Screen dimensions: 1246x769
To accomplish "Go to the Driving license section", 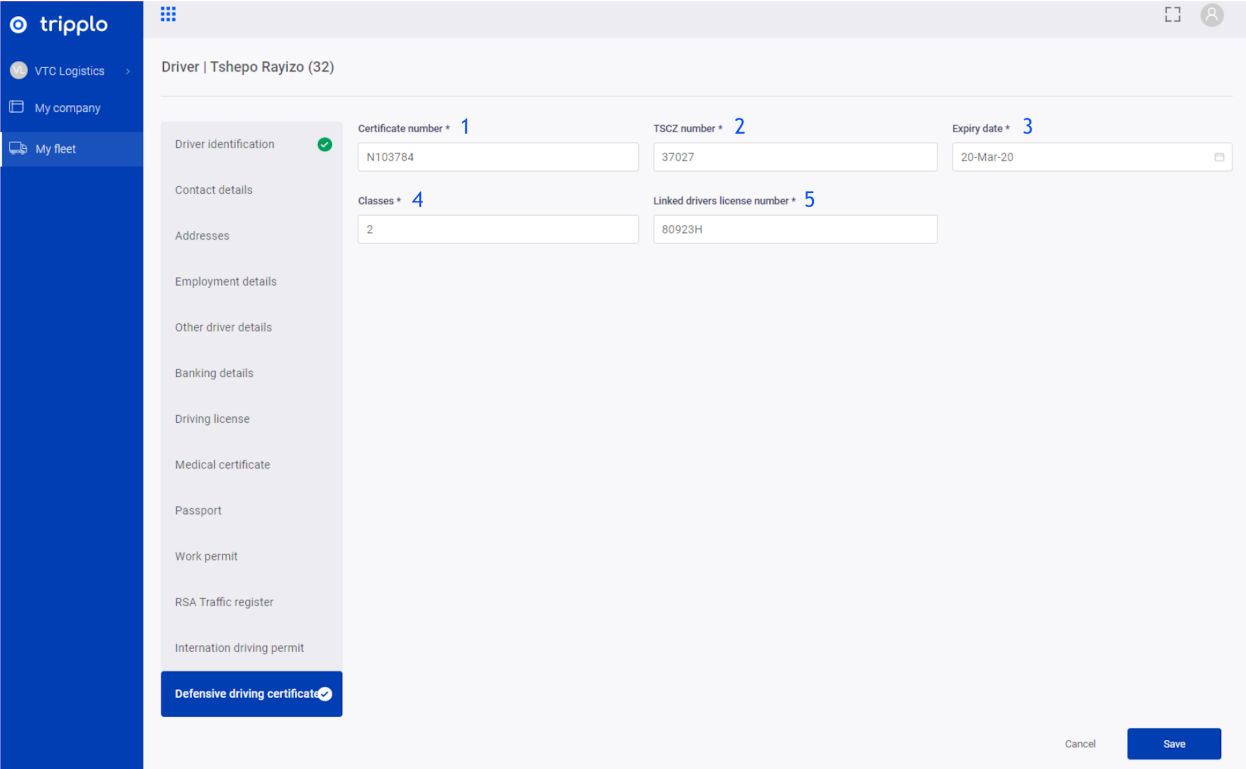I will click(x=212, y=419).
